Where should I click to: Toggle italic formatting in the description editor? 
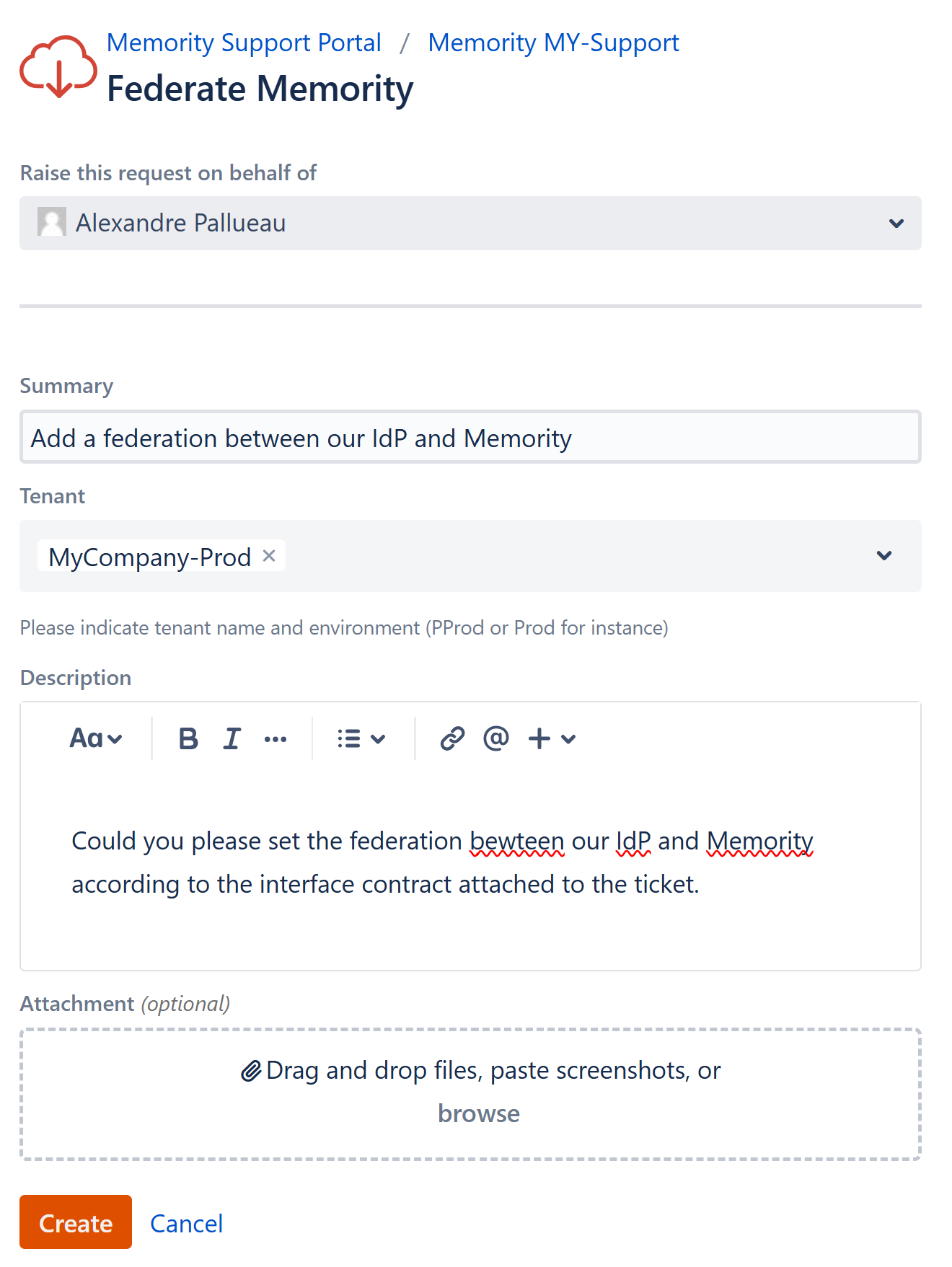pos(232,738)
